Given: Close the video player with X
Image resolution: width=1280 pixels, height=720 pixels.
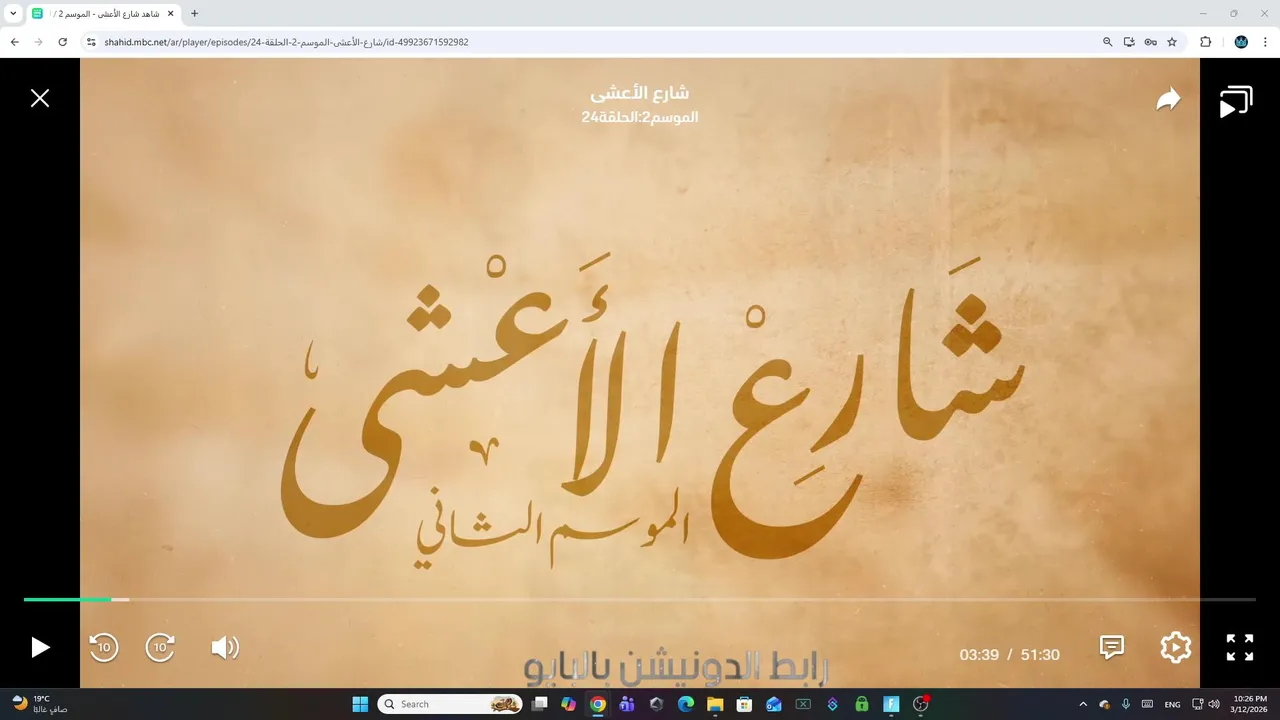Looking at the screenshot, I should pyautogui.click(x=40, y=98).
